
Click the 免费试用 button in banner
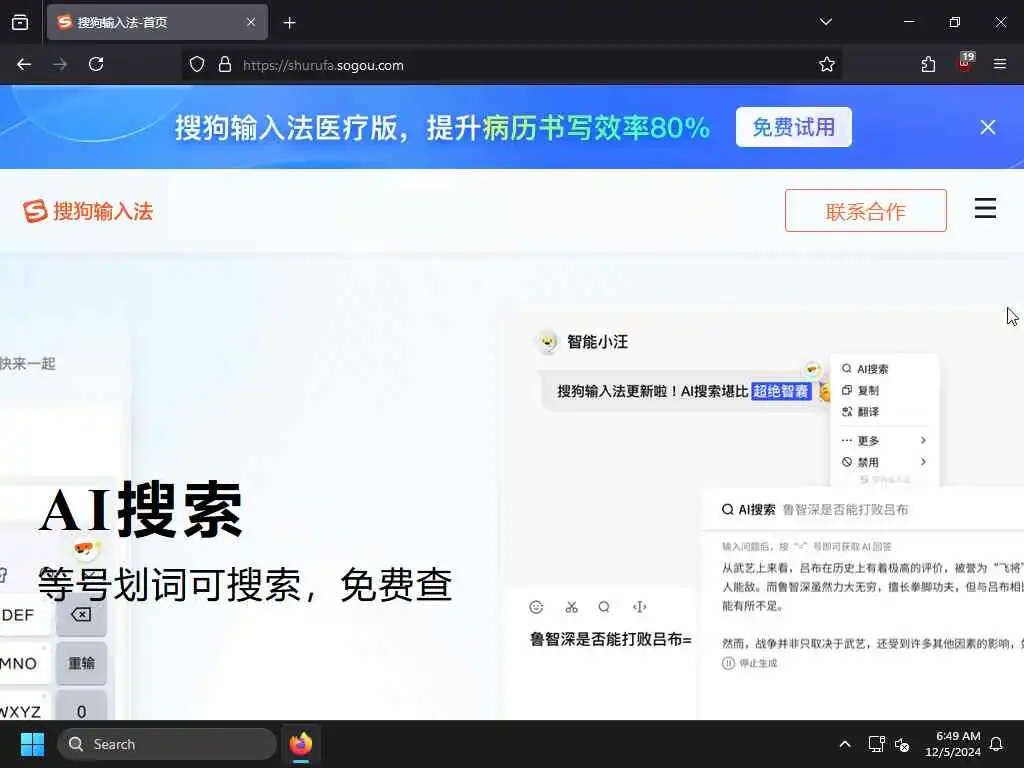793,127
